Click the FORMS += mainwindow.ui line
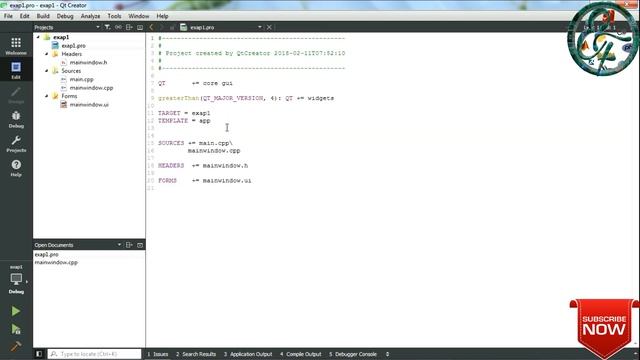The image size is (640, 360). click(204, 180)
